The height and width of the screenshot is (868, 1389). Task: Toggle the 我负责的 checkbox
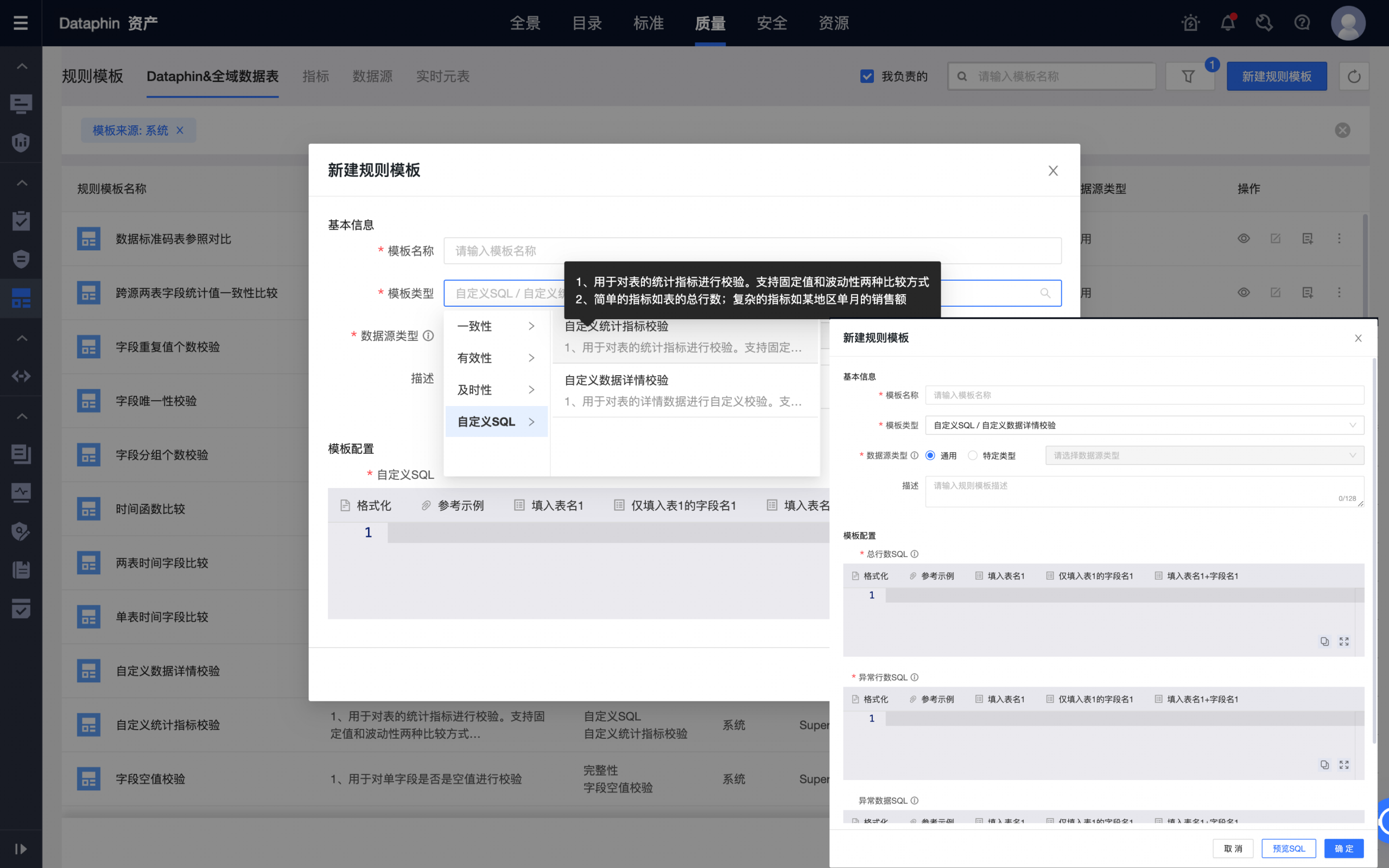click(x=867, y=77)
